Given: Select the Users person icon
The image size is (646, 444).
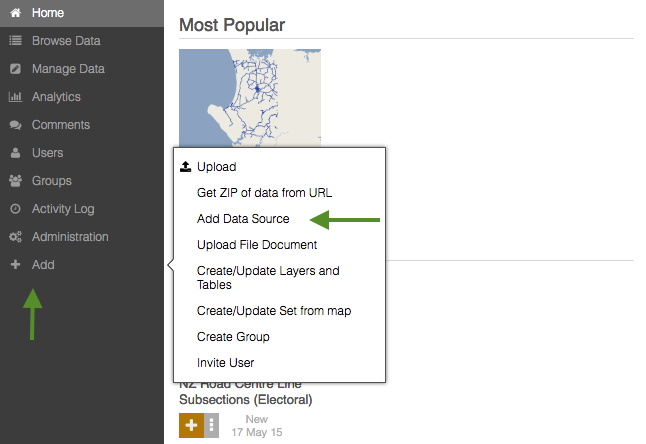Looking at the screenshot, I should 15,153.
